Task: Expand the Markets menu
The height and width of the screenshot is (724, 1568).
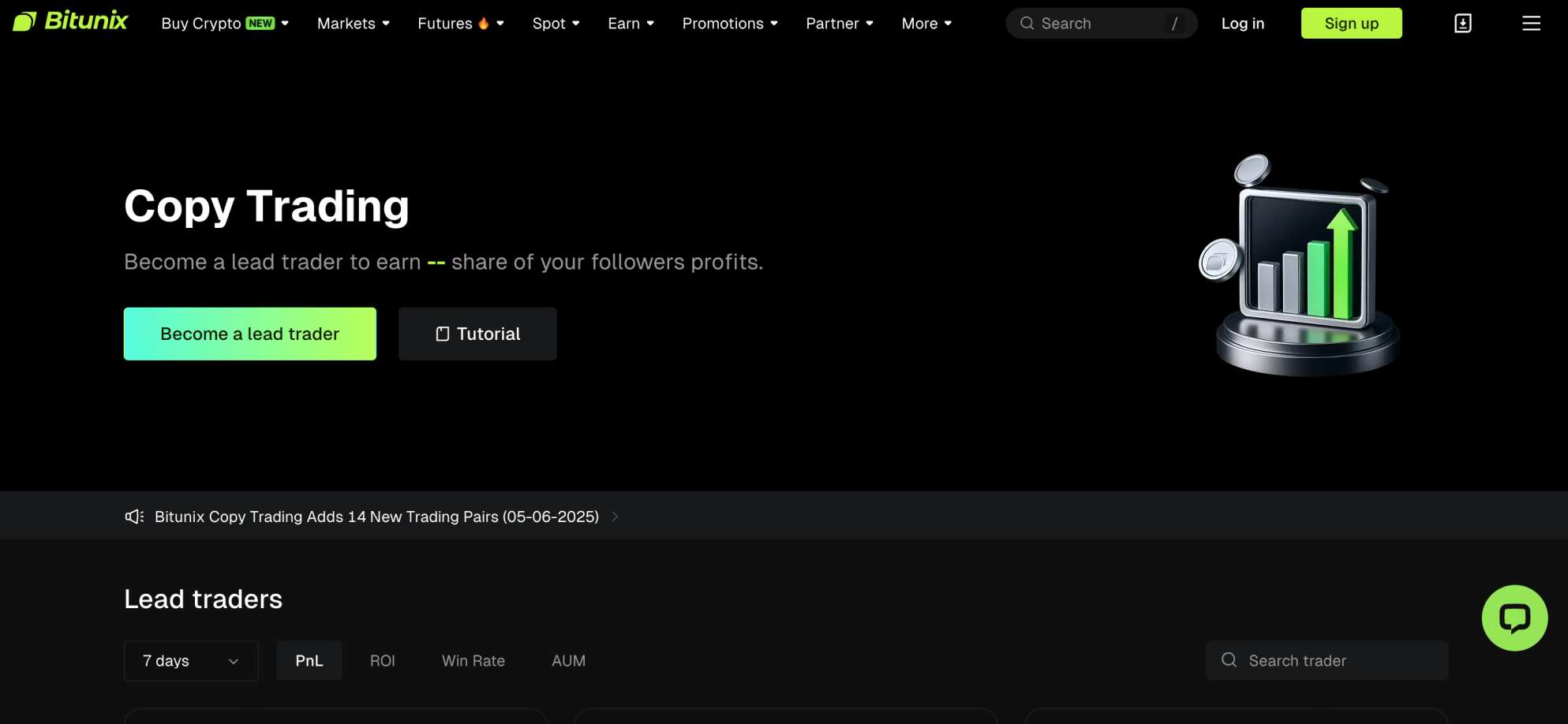Action: click(354, 24)
